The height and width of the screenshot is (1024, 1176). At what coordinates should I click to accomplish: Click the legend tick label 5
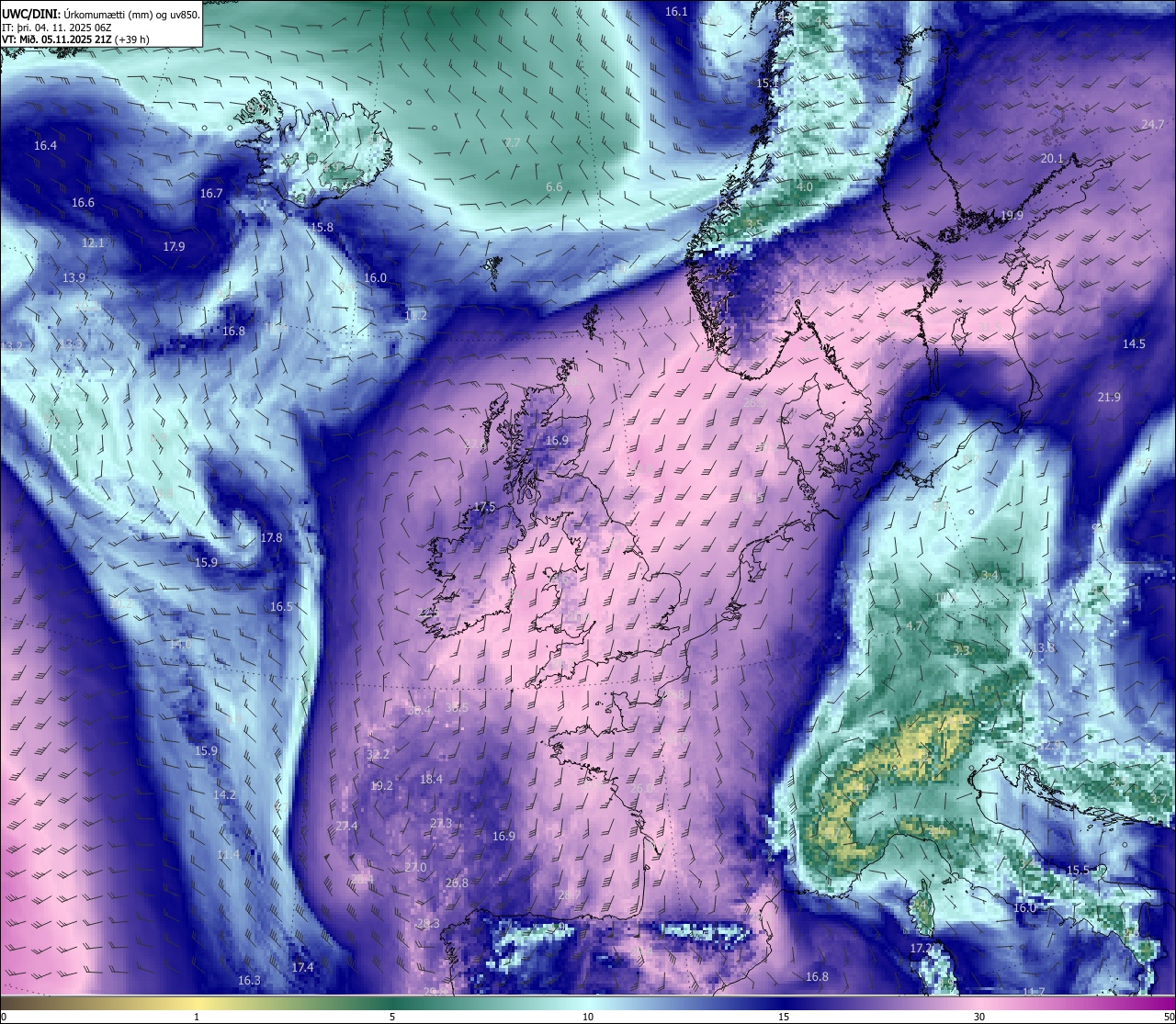(392, 1017)
